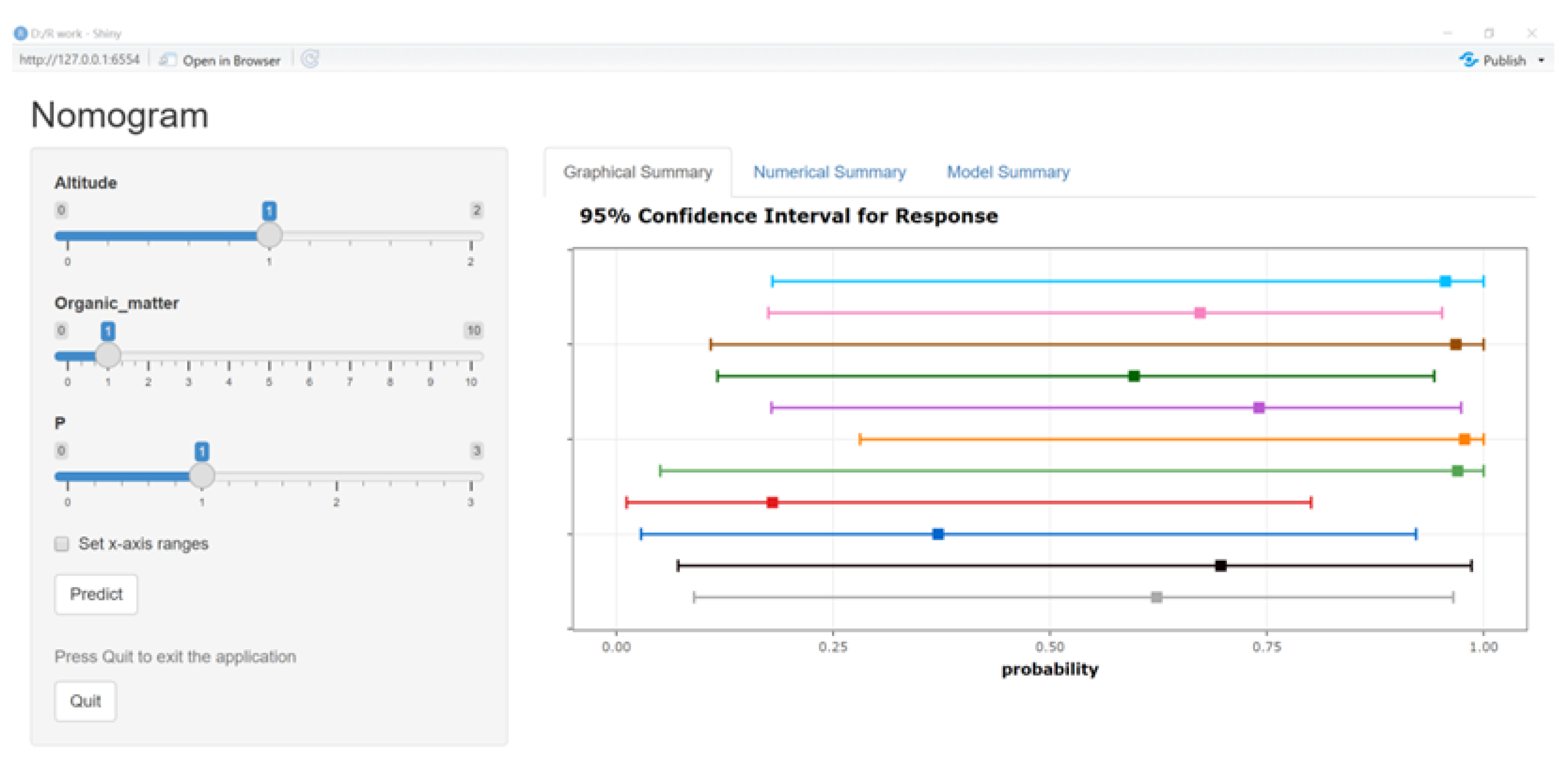
Task: Click the Shiny app icon in title bar
Action: tap(20, 33)
